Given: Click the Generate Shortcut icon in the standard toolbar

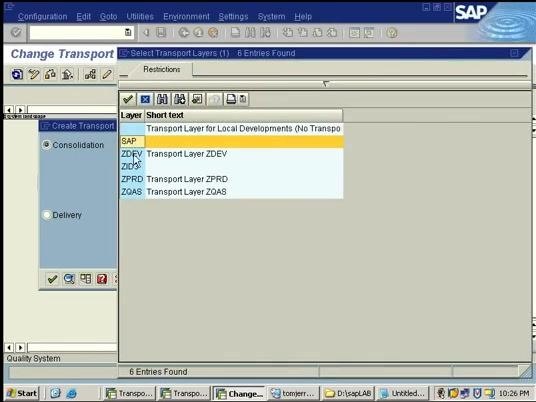Looking at the screenshot, I should 370,33.
